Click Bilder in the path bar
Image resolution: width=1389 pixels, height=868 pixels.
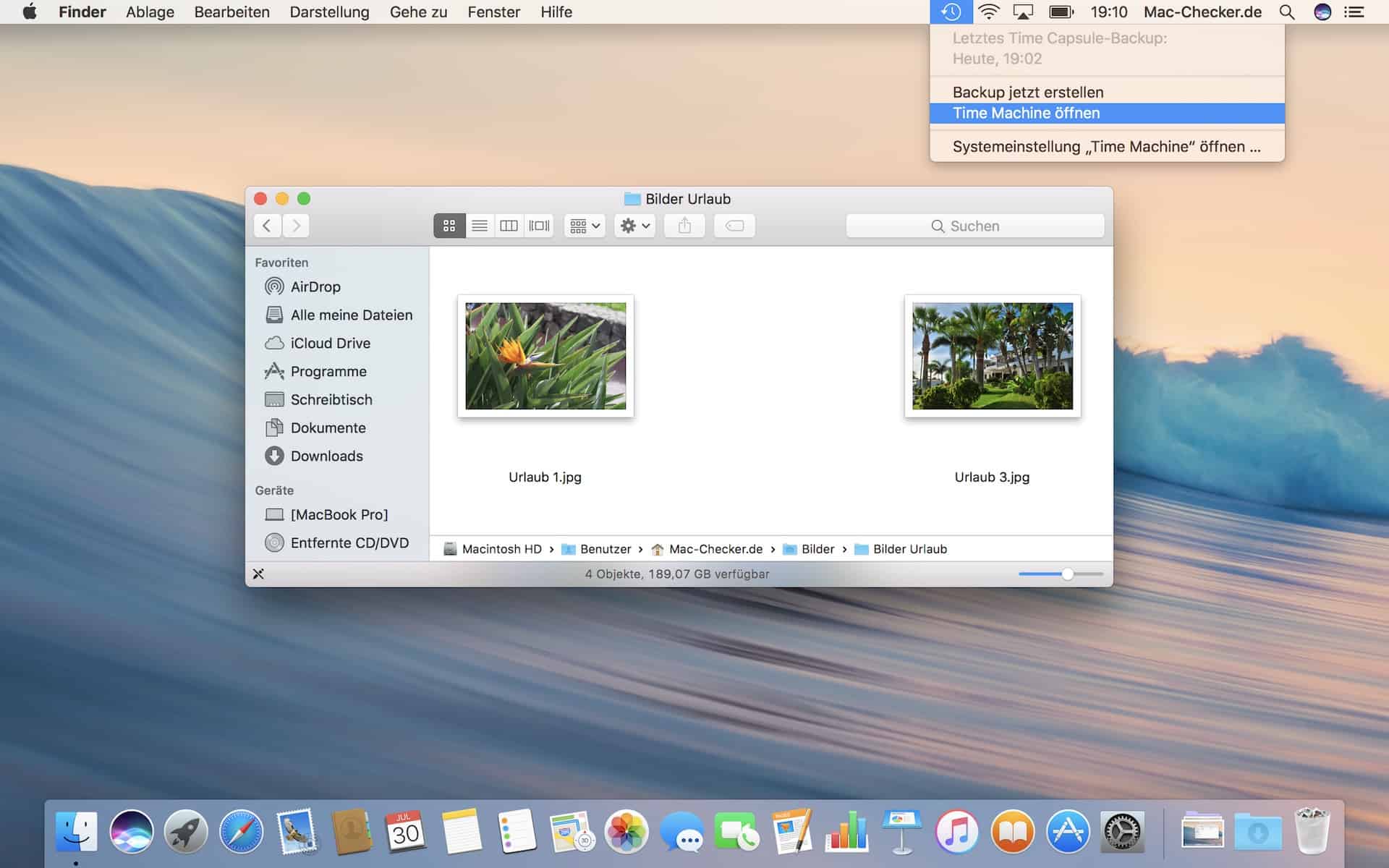(809, 549)
